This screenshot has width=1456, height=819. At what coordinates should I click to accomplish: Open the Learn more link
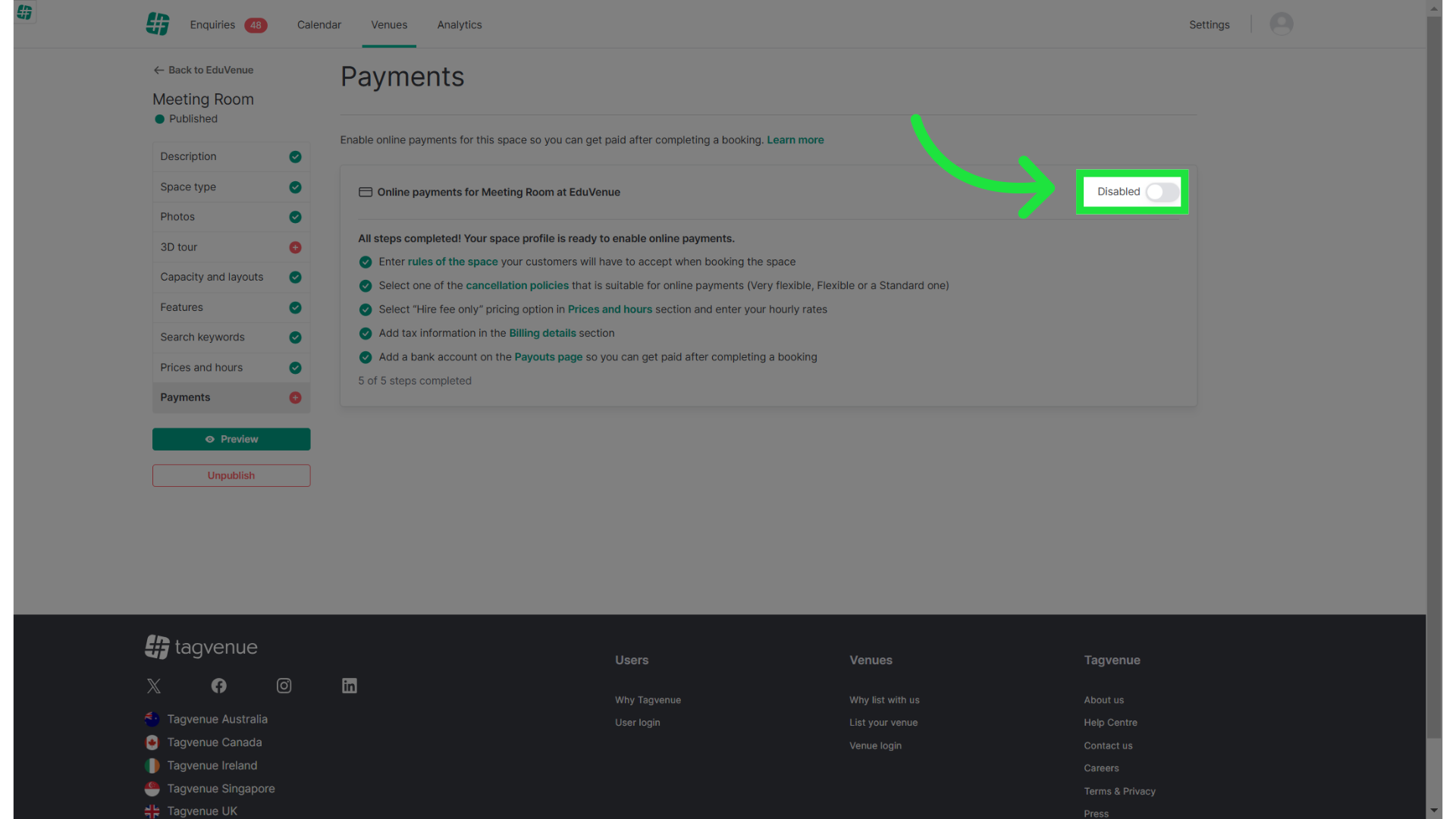[795, 140]
